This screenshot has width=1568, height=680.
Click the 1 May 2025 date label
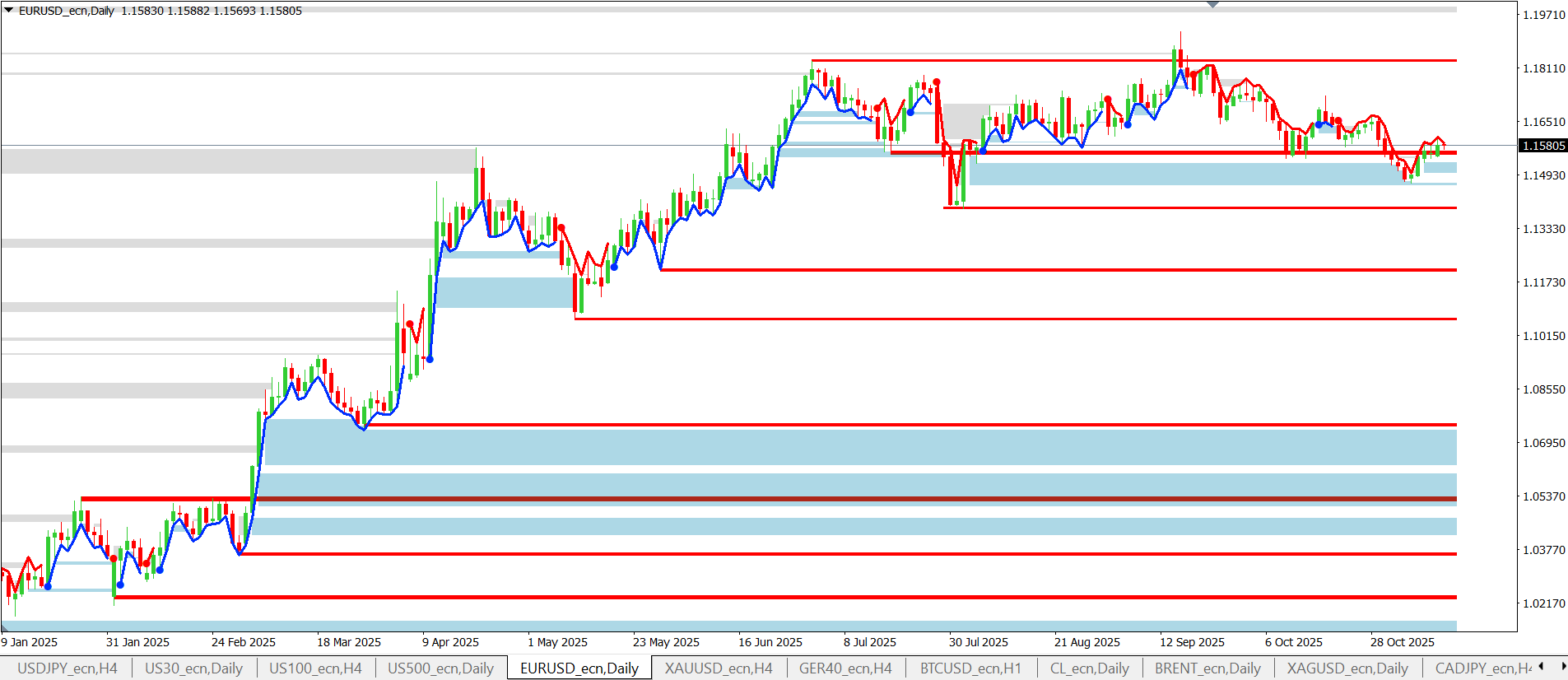click(x=557, y=642)
